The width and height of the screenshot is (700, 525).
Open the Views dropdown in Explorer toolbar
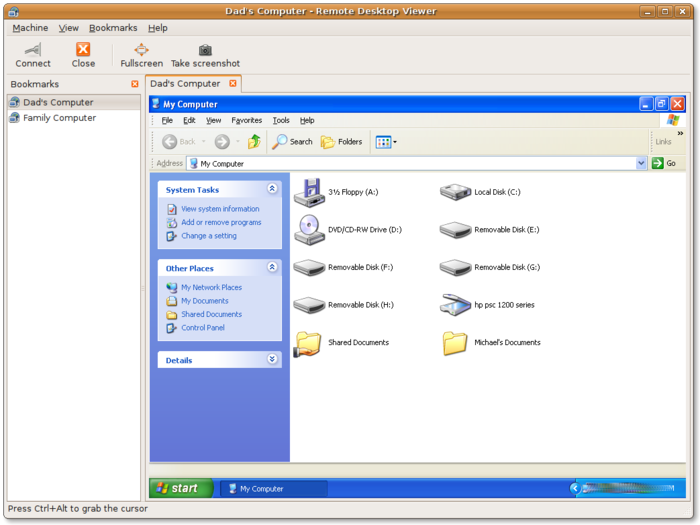click(386, 142)
